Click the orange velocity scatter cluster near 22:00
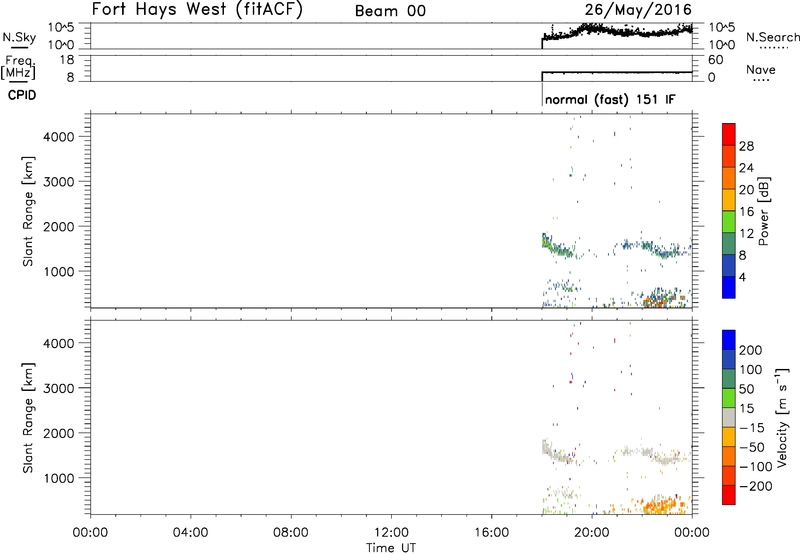The image size is (800, 554). coord(663,505)
